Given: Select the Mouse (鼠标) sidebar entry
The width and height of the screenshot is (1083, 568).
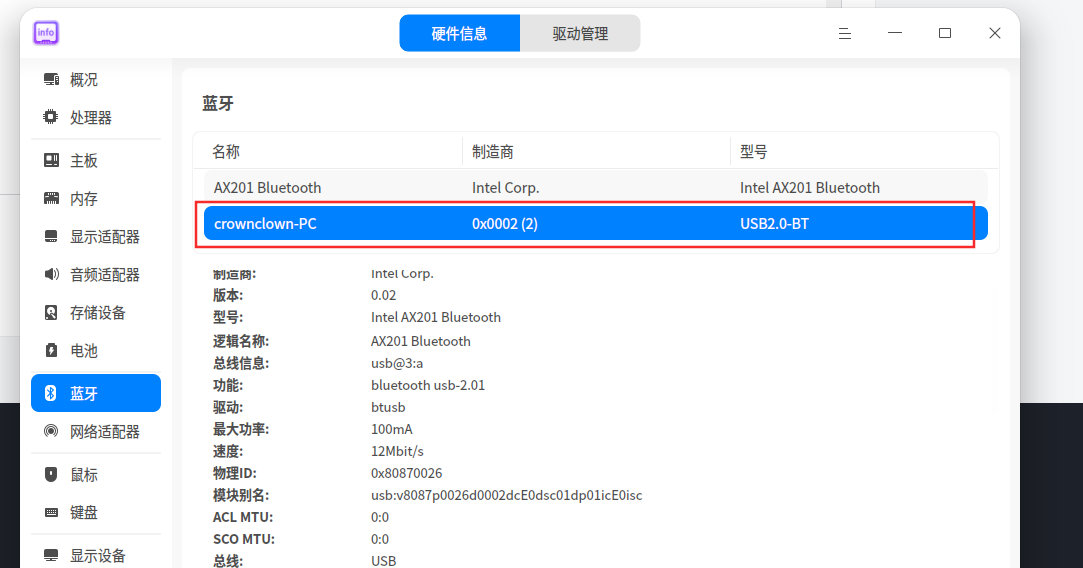Looking at the screenshot, I should (x=96, y=475).
